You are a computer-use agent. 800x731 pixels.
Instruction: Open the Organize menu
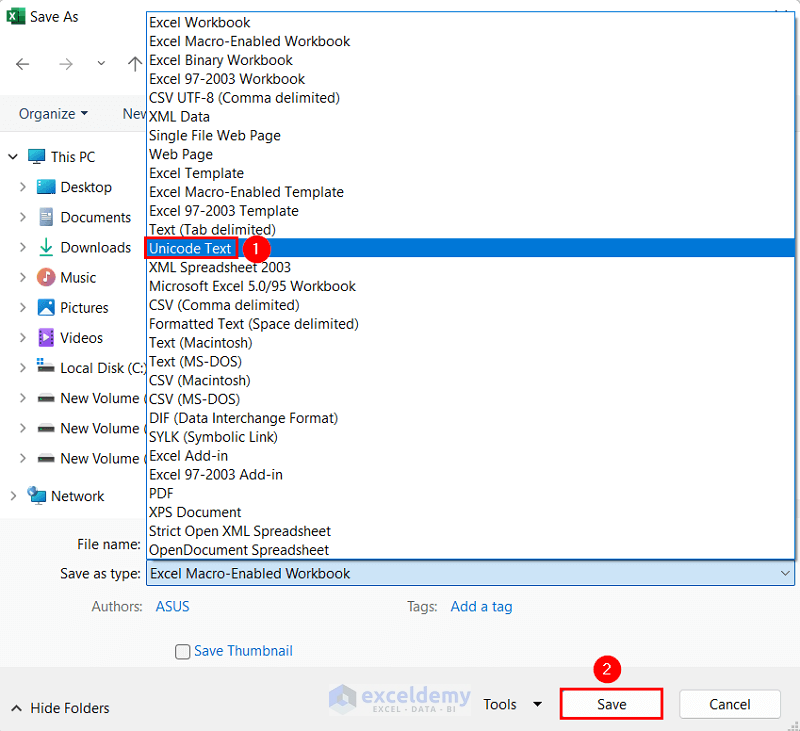(53, 114)
